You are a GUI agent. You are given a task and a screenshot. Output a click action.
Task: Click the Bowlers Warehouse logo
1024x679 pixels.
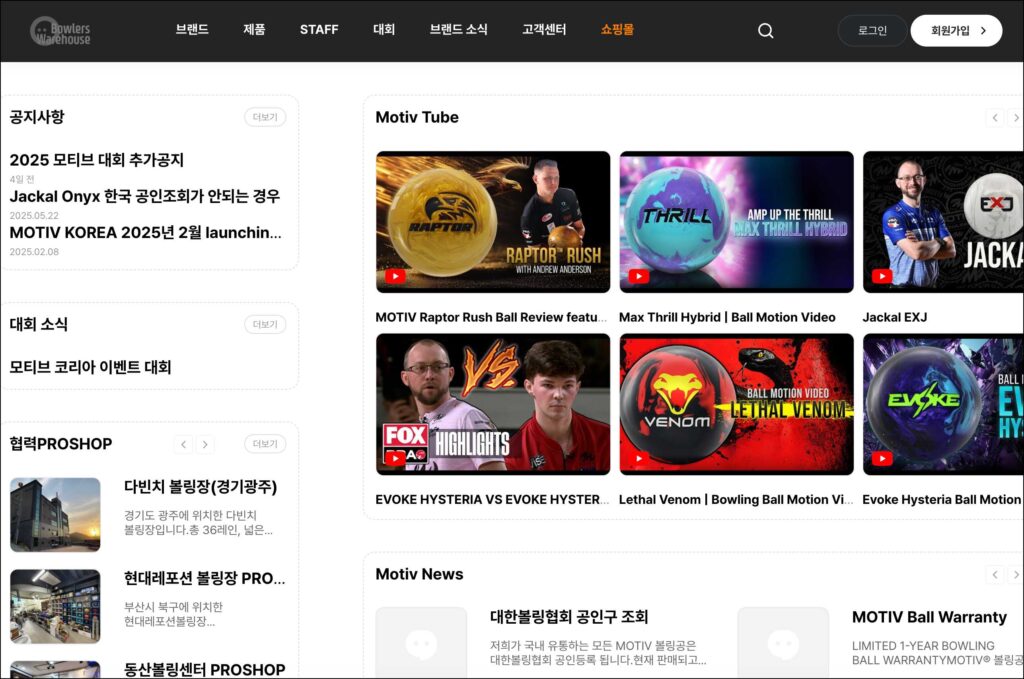[x=60, y=31]
